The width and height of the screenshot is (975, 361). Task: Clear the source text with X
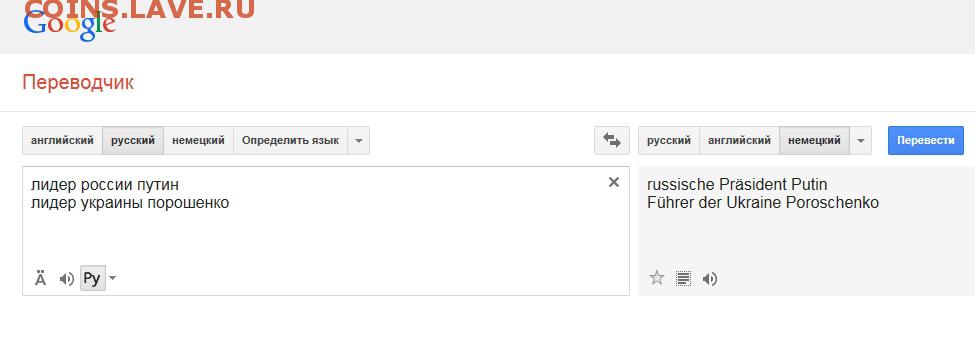(x=614, y=182)
